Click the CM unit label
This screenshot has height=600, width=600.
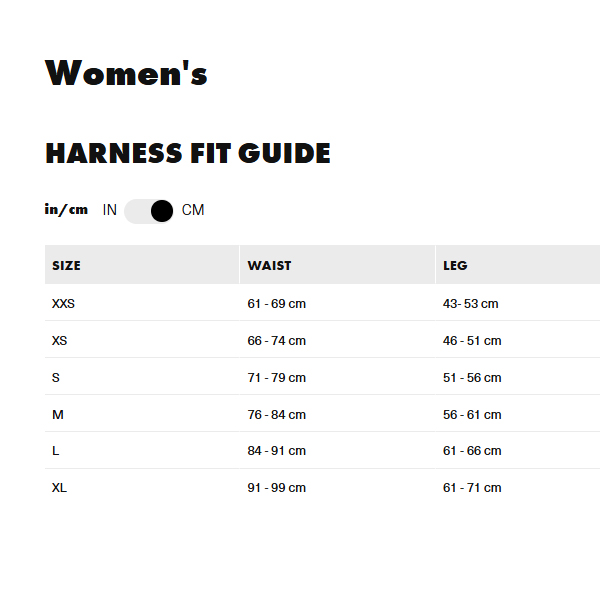(193, 210)
